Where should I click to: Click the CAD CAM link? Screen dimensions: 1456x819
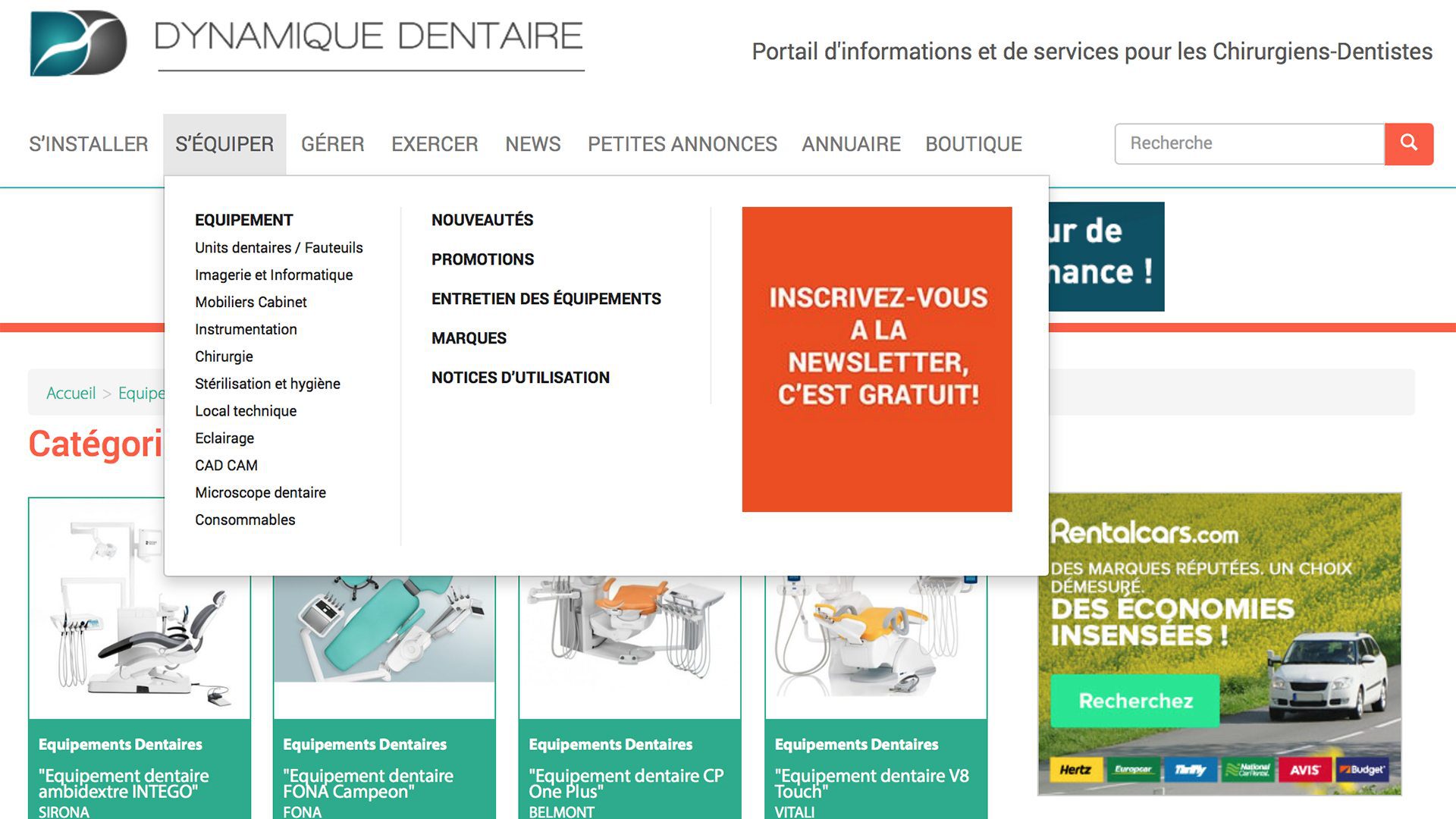(x=226, y=466)
